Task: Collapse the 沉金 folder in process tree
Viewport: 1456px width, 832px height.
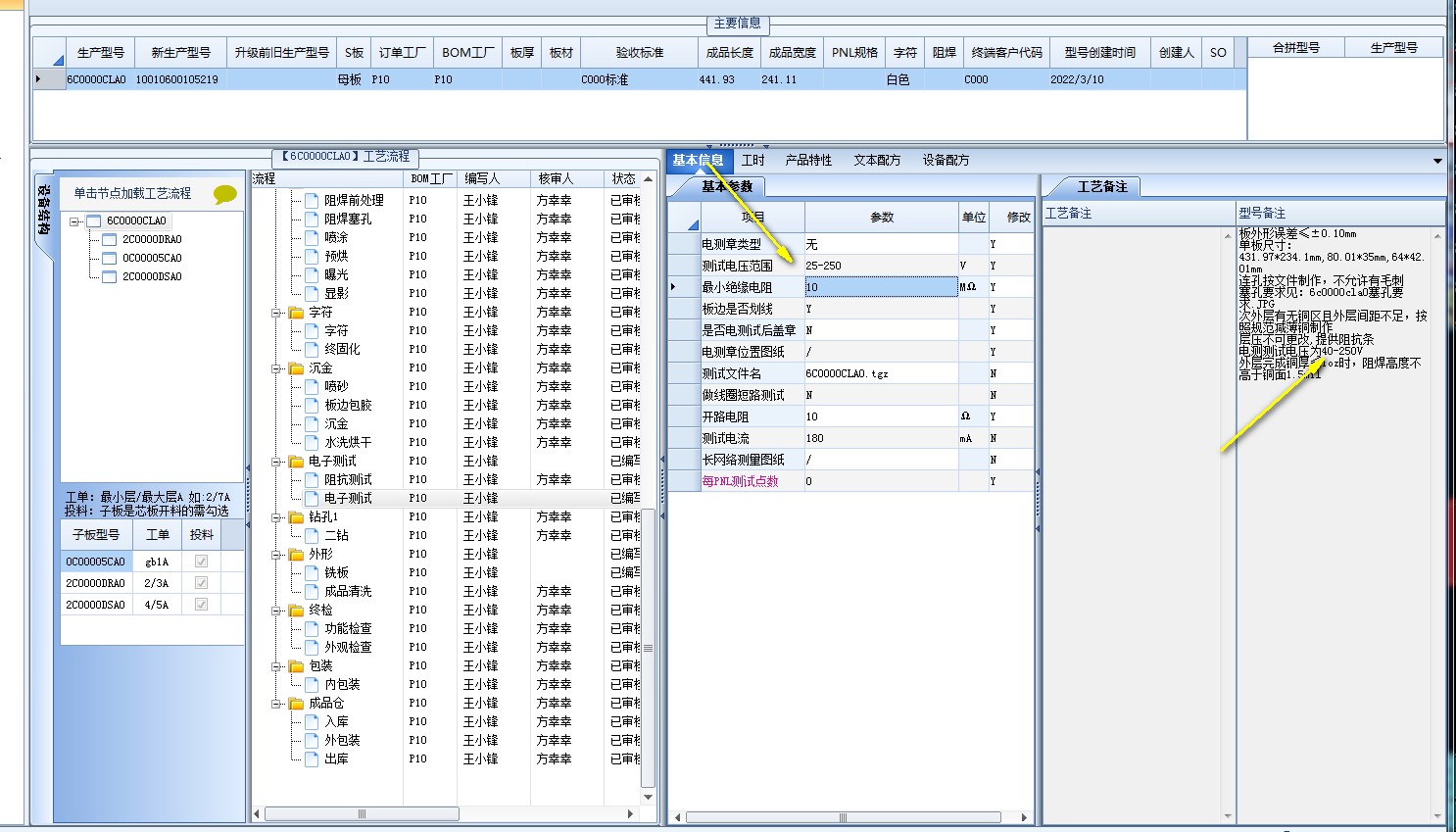Action: [x=277, y=368]
